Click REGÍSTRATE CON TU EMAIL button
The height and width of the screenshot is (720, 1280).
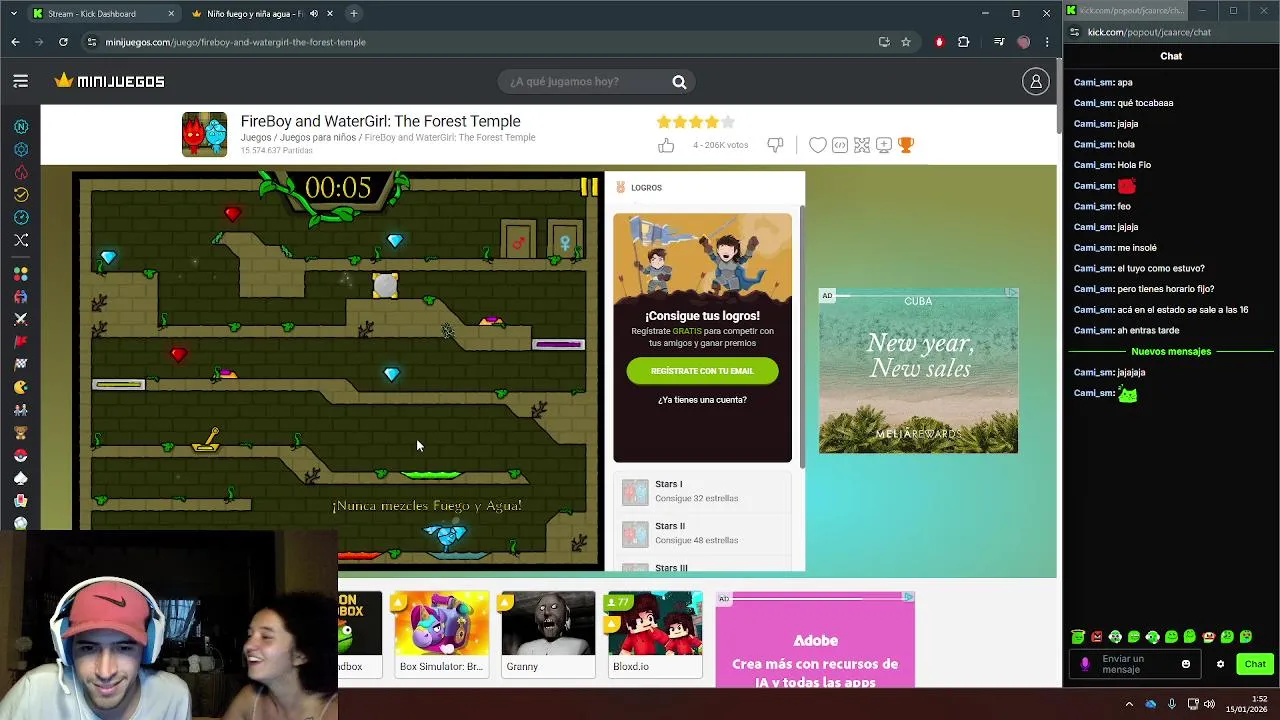[x=702, y=371]
